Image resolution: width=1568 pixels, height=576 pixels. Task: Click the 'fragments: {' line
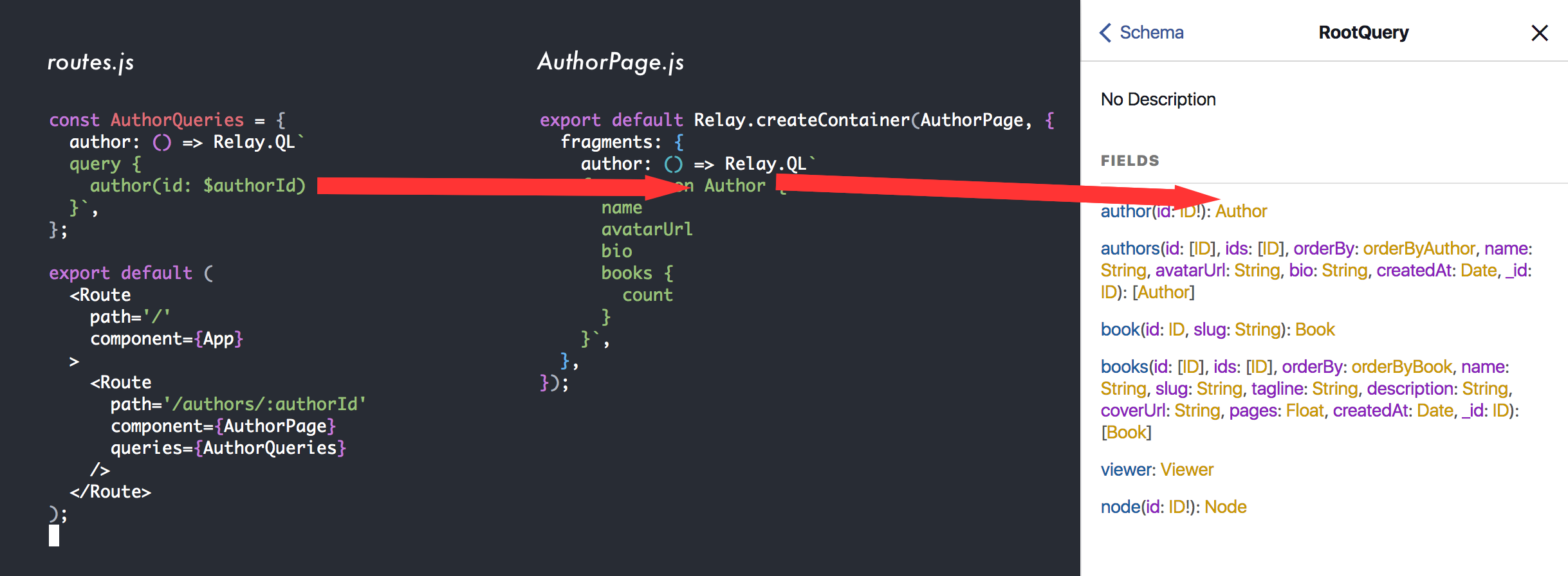622,142
